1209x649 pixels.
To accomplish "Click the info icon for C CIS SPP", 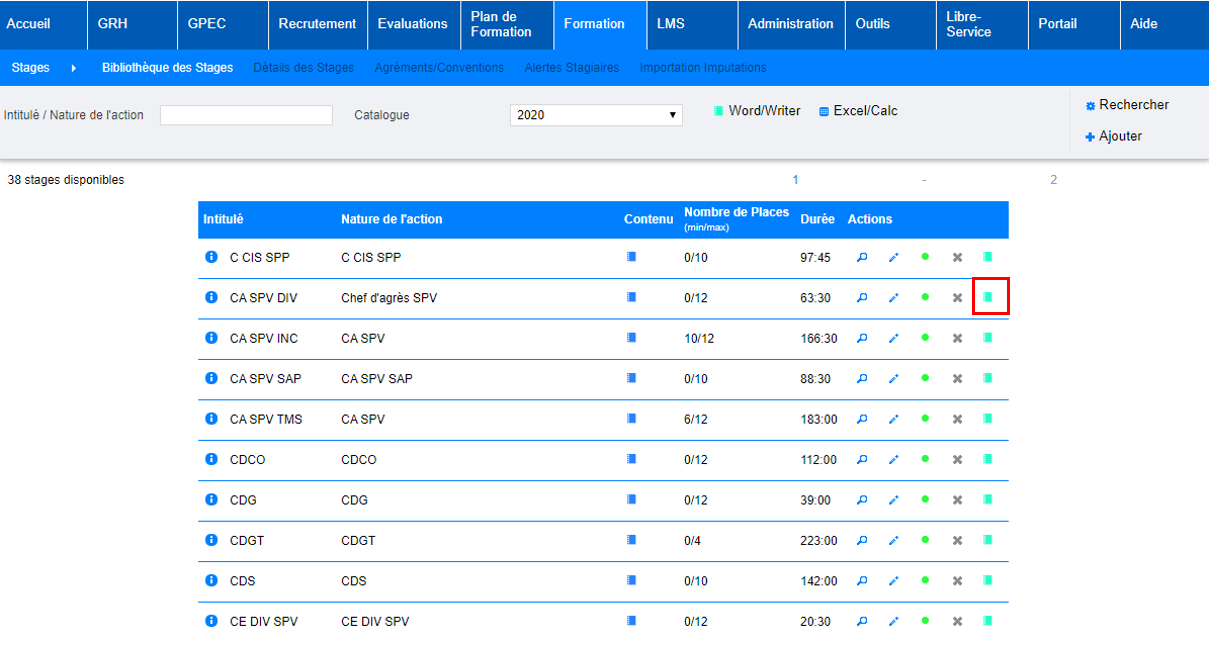I will click(211, 257).
